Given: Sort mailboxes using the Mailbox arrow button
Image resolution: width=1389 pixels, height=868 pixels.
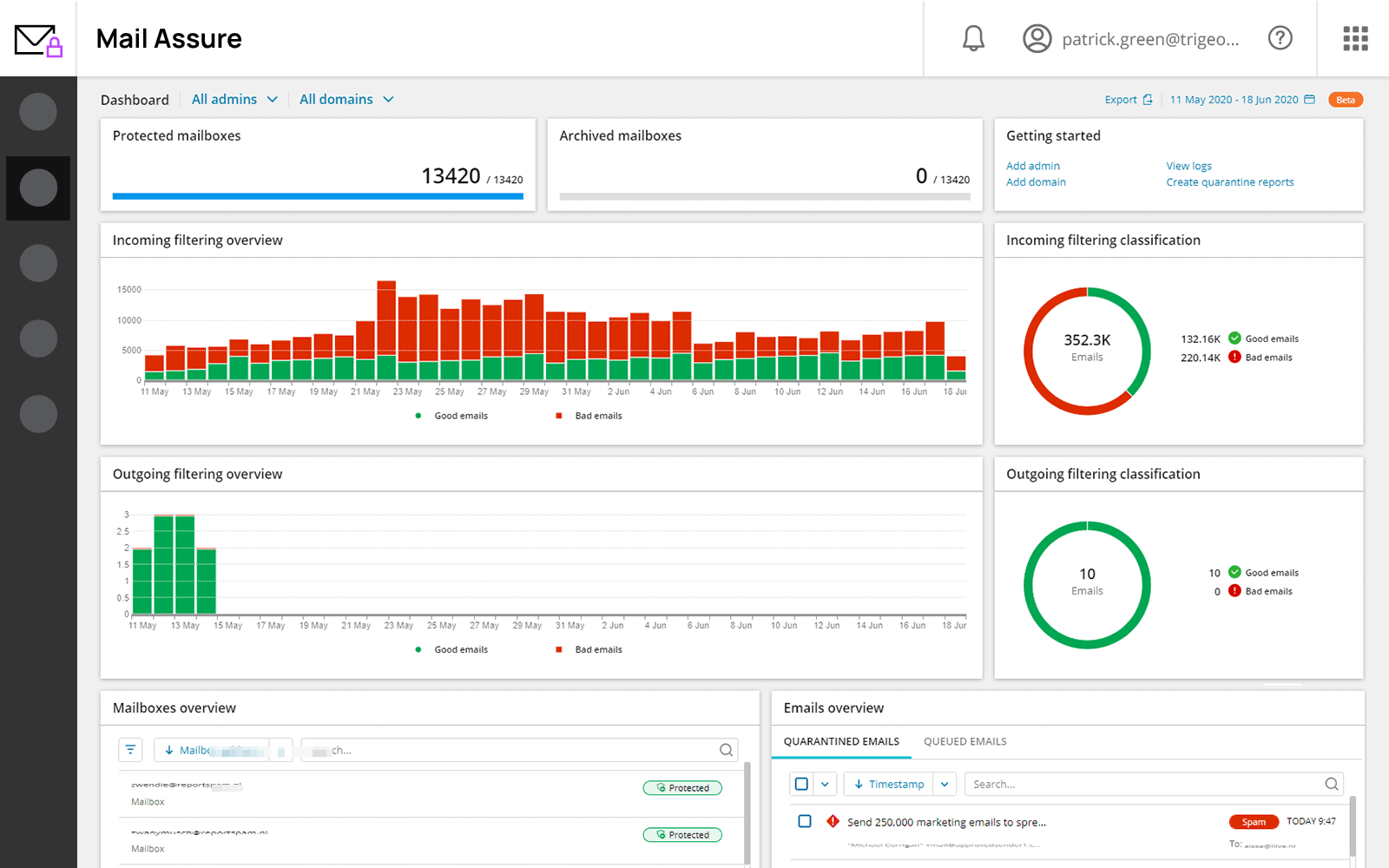Looking at the screenshot, I should pos(211,750).
